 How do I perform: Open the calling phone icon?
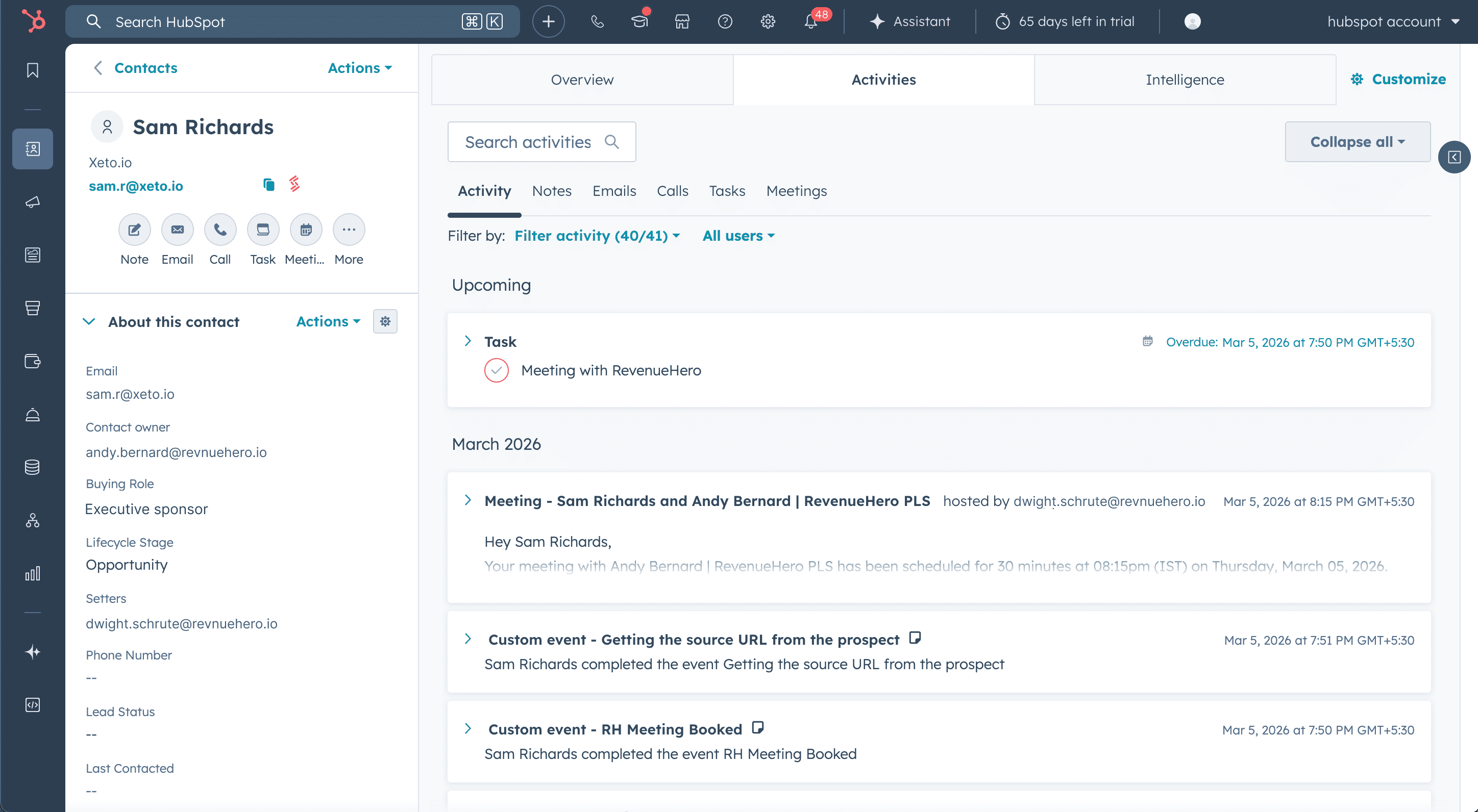tap(597, 21)
